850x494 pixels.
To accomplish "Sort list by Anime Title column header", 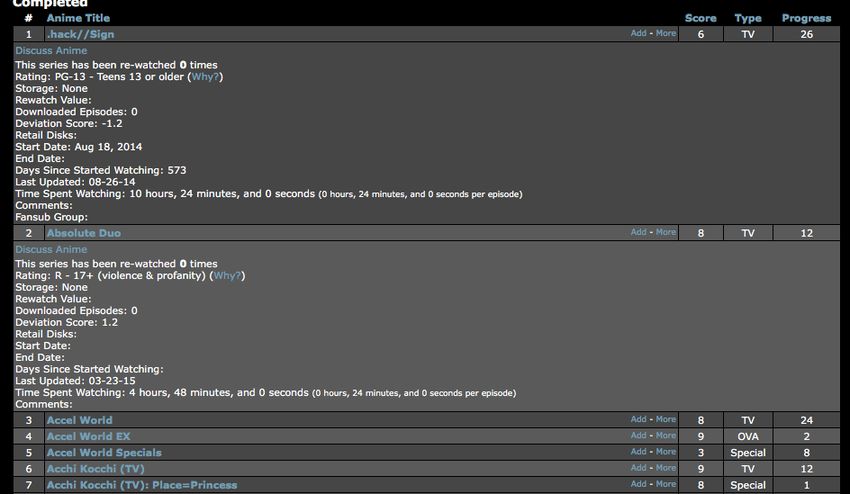I will (x=78, y=18).
